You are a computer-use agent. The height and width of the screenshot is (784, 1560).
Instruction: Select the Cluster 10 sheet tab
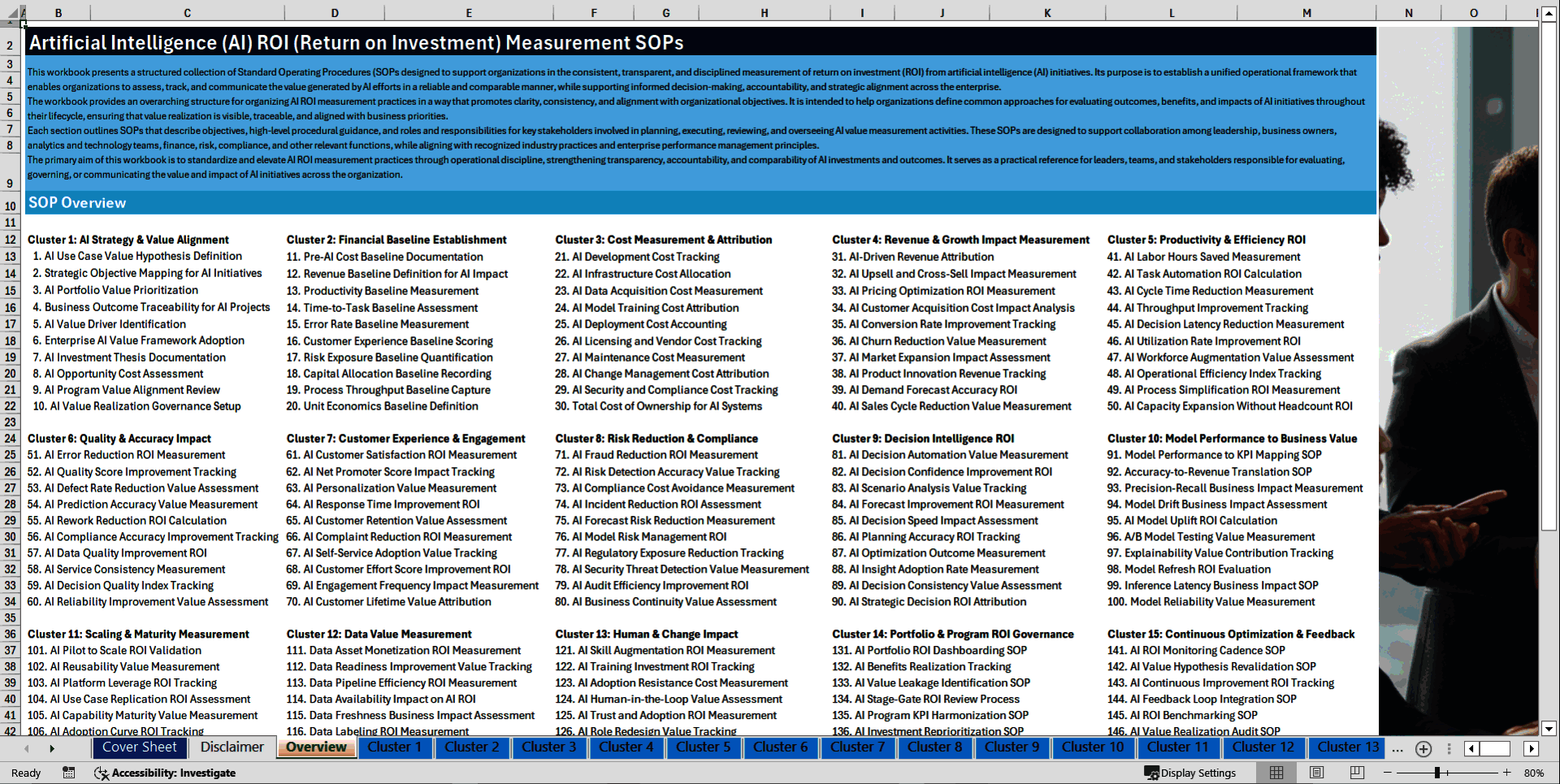point(1093,747)
